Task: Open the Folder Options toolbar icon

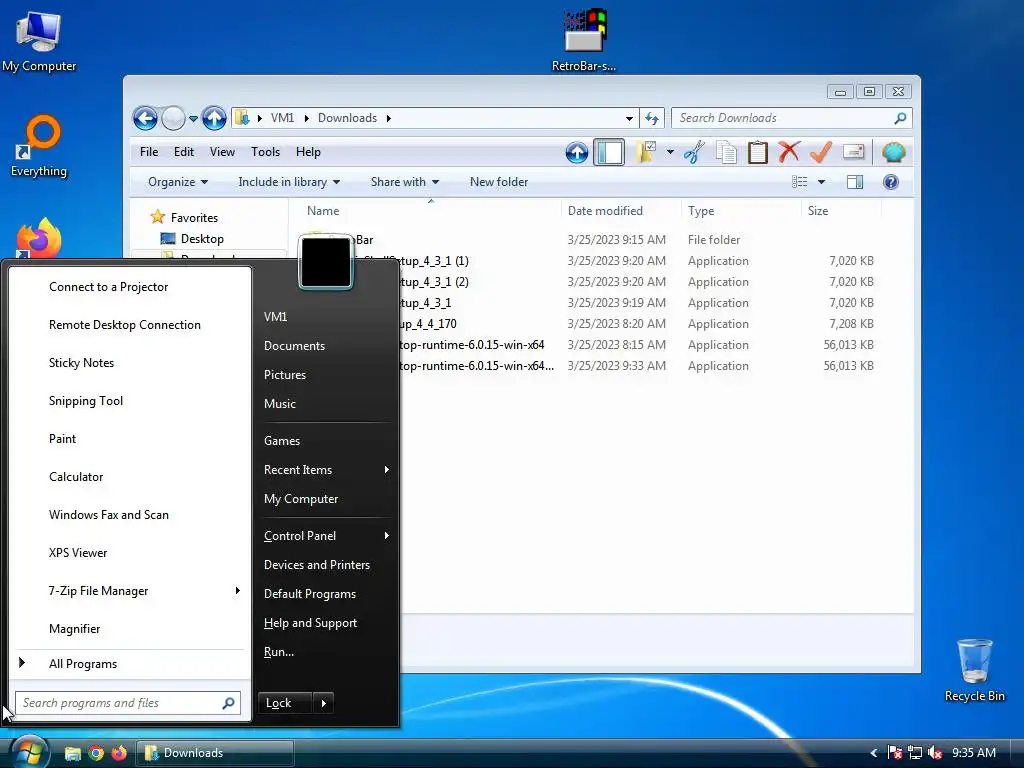Action: [x=647, y=152]
